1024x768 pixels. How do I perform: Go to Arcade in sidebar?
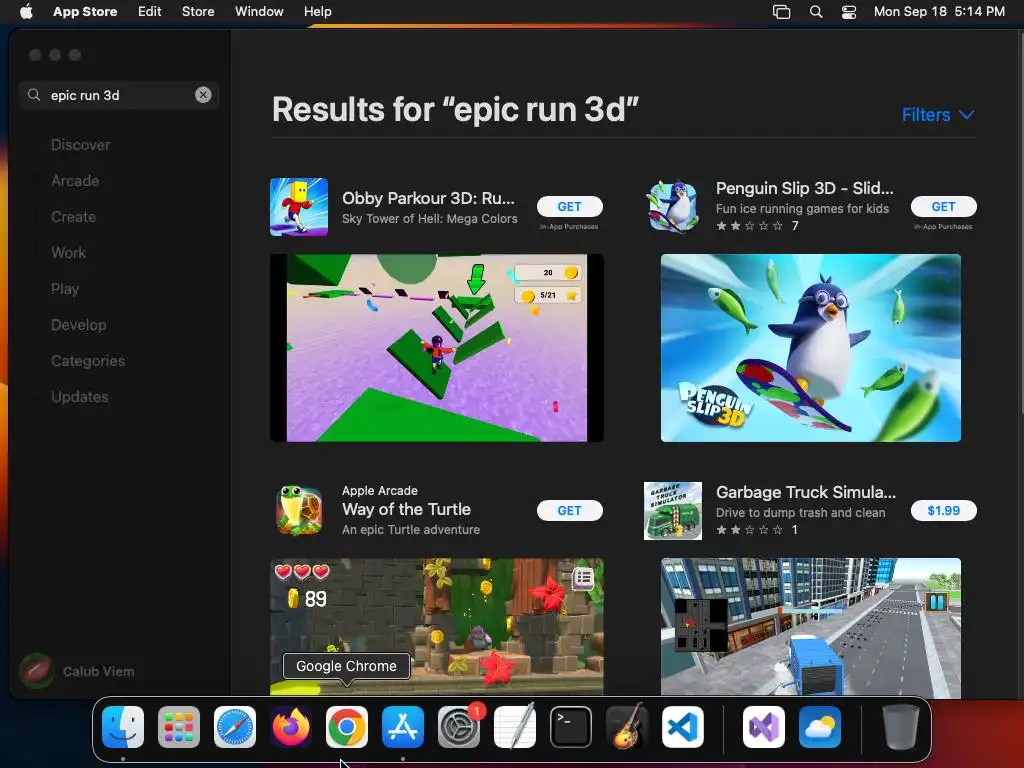tap(75, 181)
